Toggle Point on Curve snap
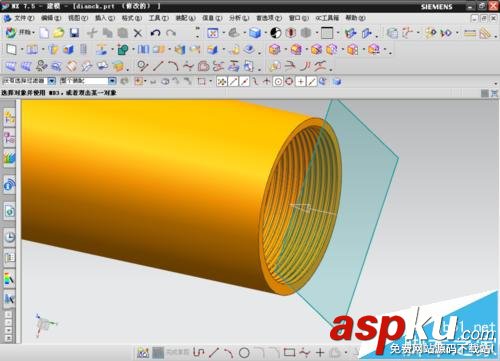 tap(312, 81)
